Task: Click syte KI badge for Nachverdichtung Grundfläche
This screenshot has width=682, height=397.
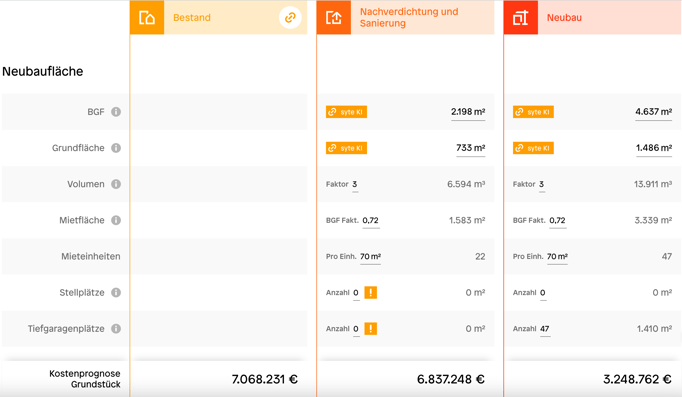Action: click(x=346, y=148)
